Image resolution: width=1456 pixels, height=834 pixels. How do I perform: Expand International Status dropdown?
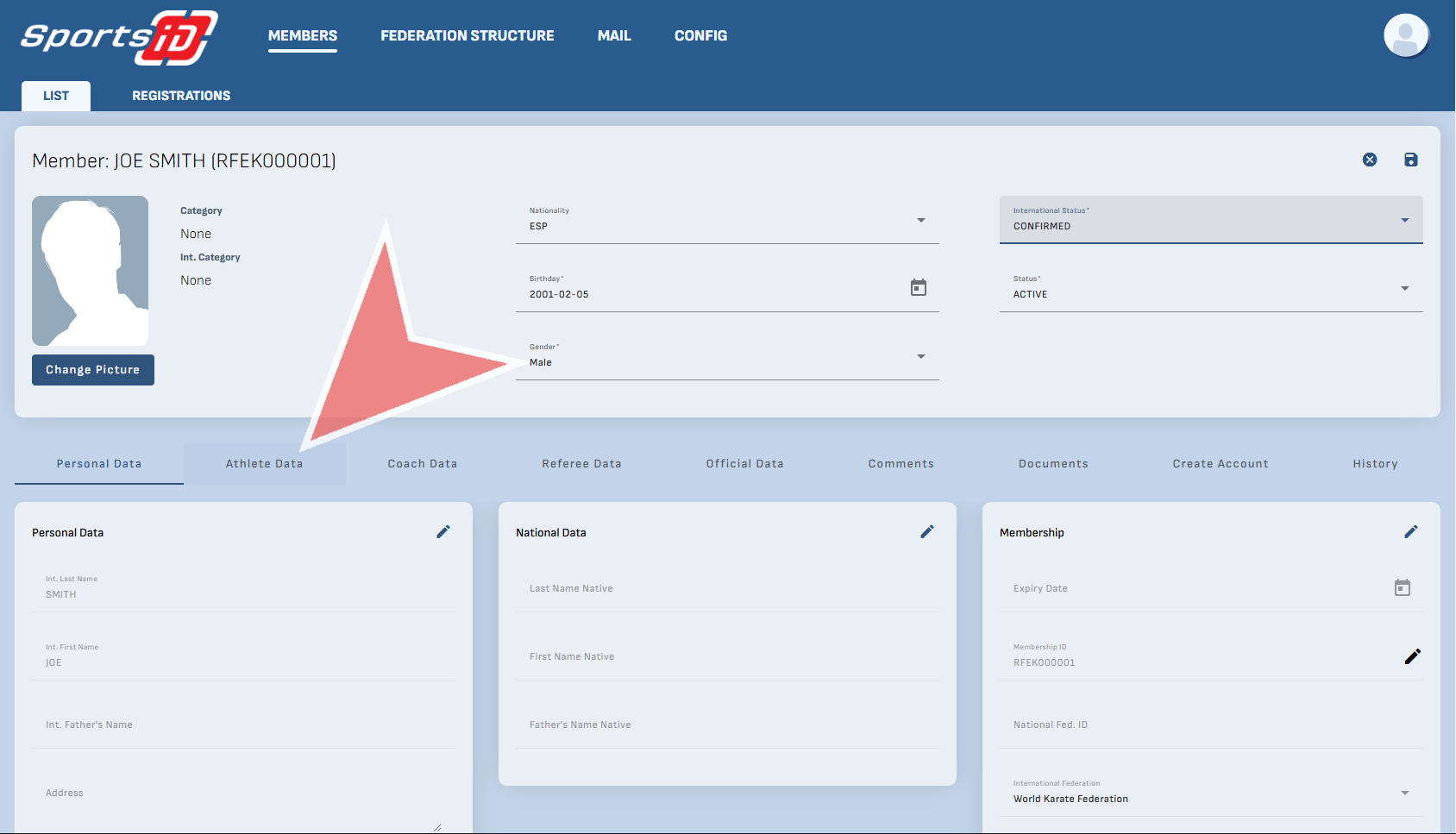[x=1404, y=221]
